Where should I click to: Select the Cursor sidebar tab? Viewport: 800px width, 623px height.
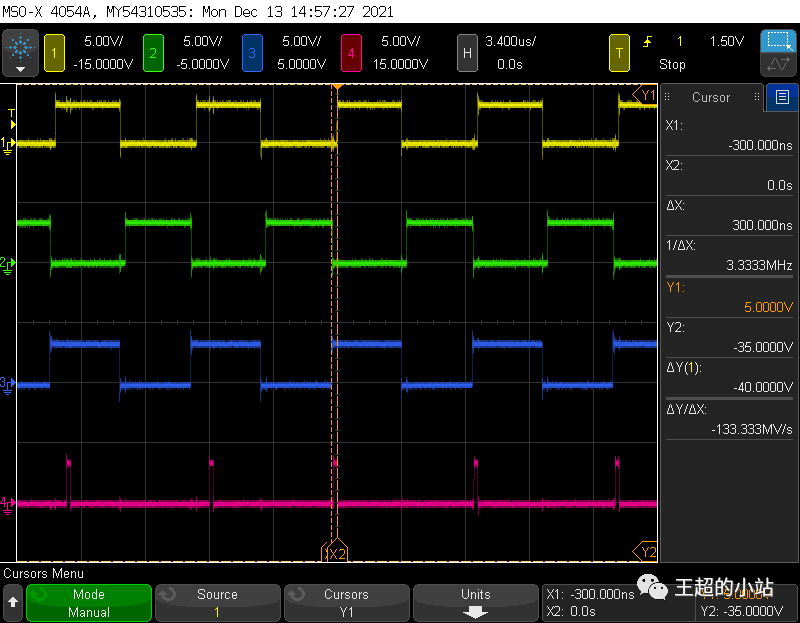[712, 97]
